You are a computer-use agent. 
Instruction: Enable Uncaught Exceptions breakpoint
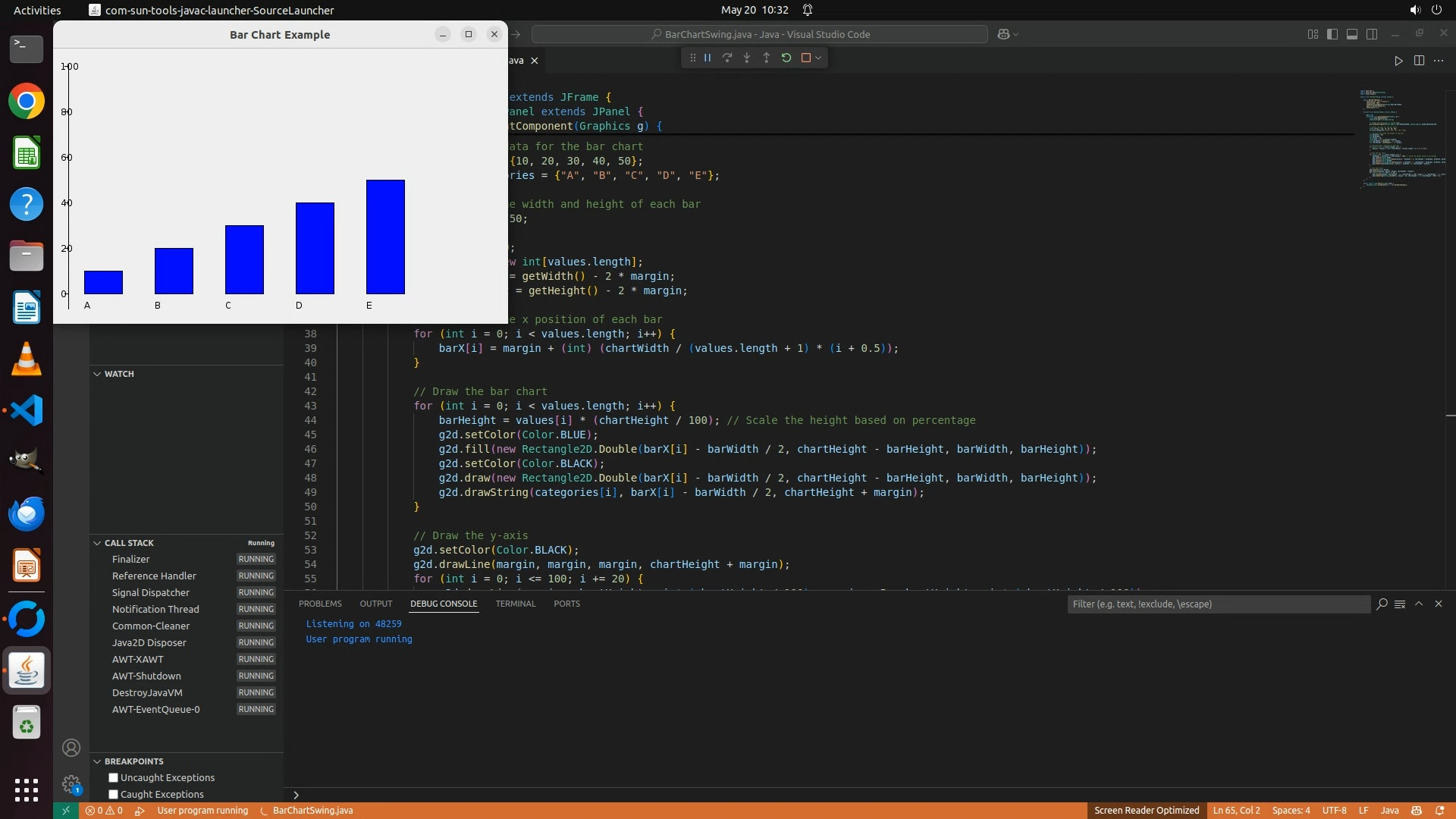(x=114, y=778)
